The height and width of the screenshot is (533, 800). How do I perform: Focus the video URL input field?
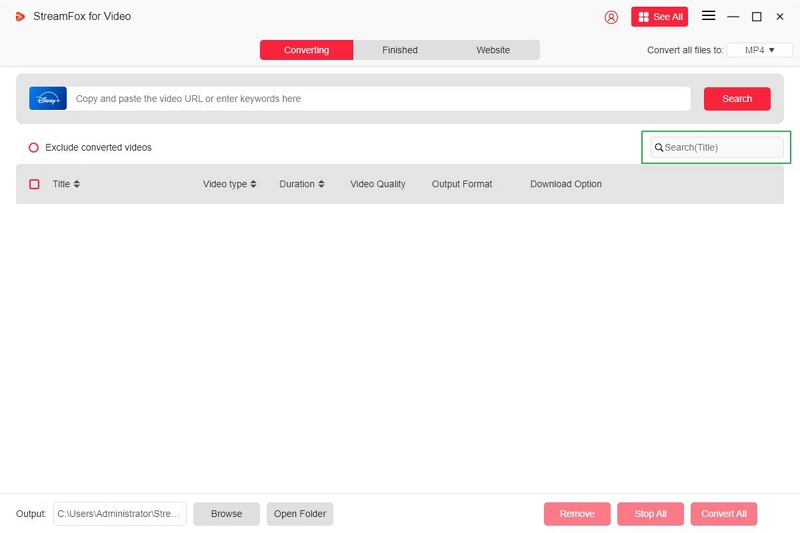(x=380, y=99)
